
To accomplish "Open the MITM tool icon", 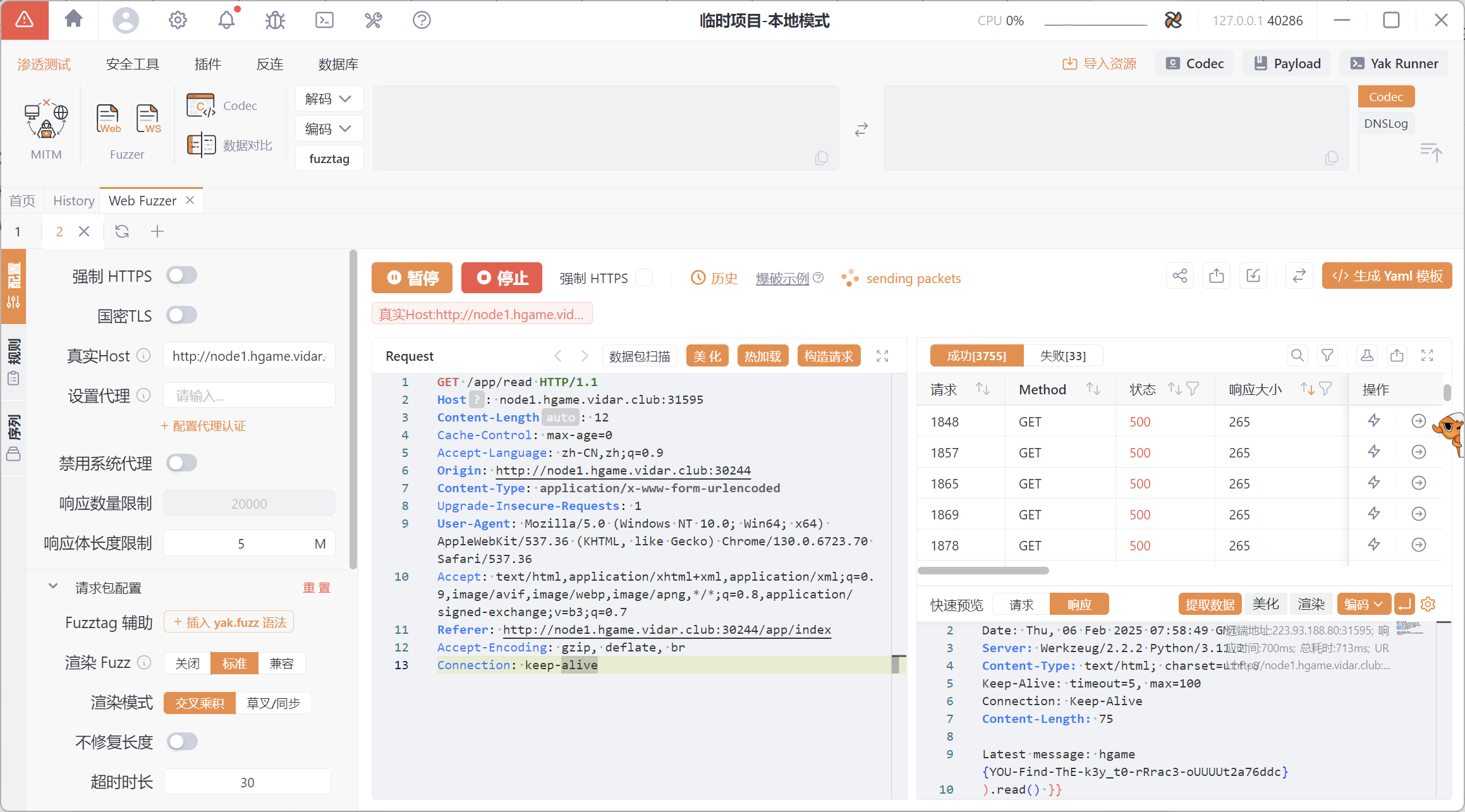I will click(x=46, y=120).
